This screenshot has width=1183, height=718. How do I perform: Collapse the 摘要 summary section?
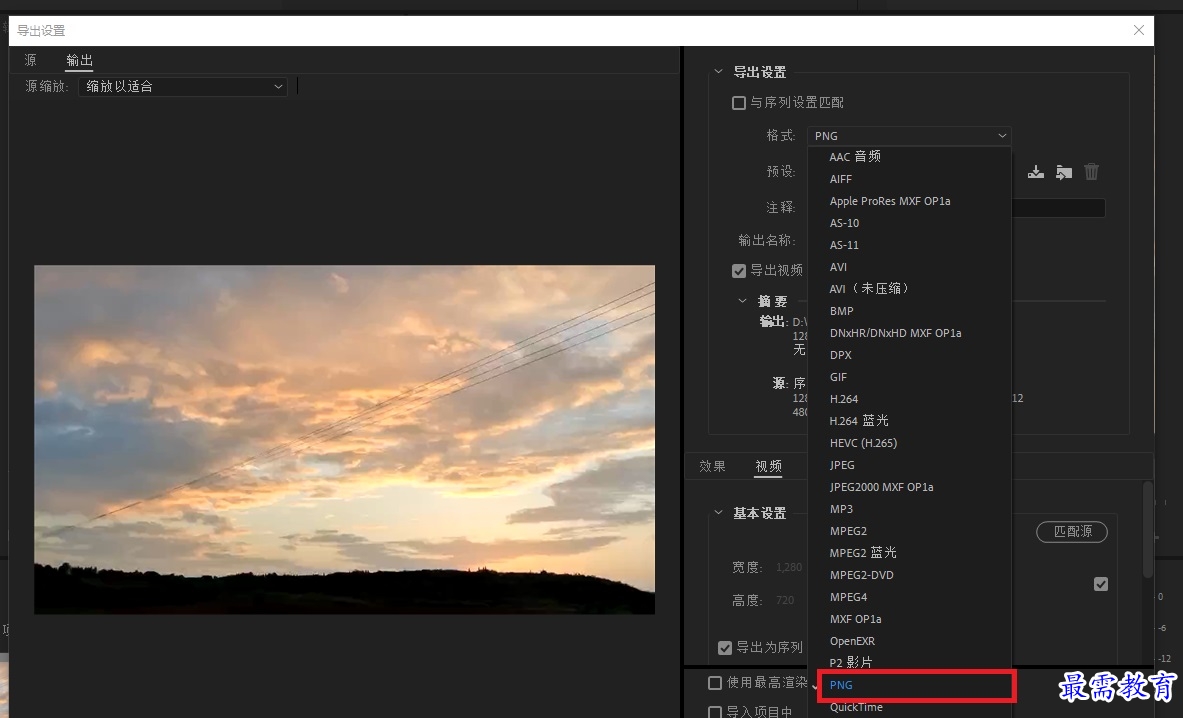point(742,301)
